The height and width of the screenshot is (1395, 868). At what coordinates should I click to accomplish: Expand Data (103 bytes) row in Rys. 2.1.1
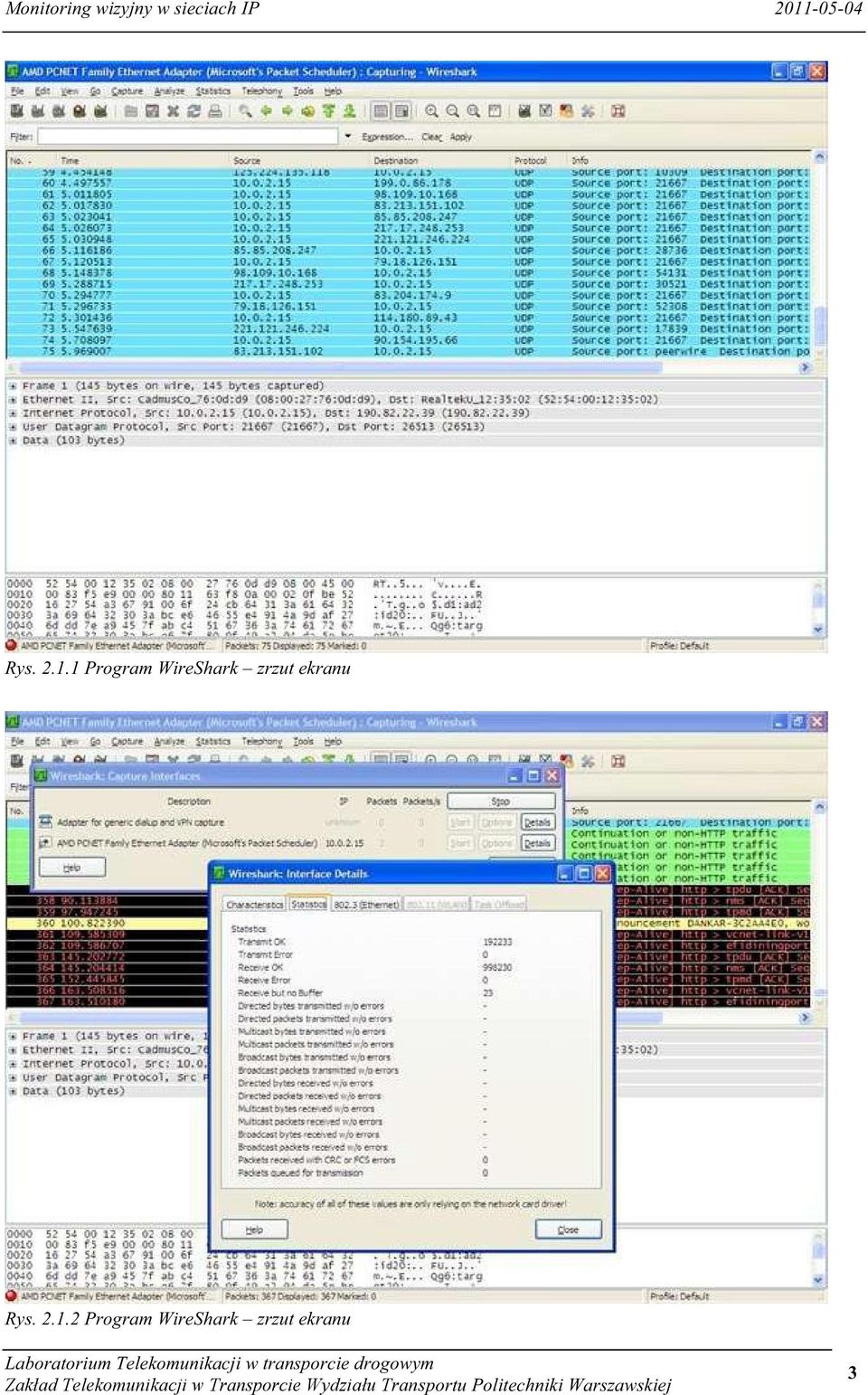point(13,441)
